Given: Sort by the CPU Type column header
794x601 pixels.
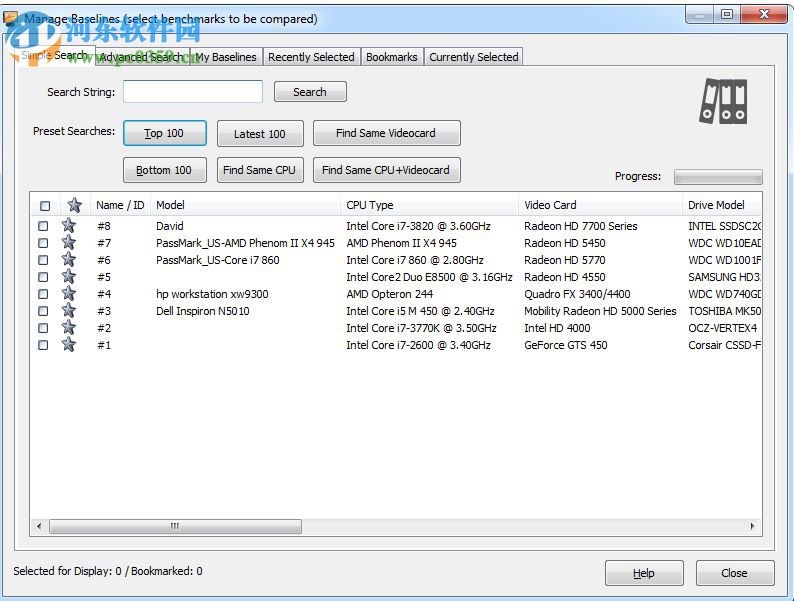Looking at the screenshot, I should [430, 205].
